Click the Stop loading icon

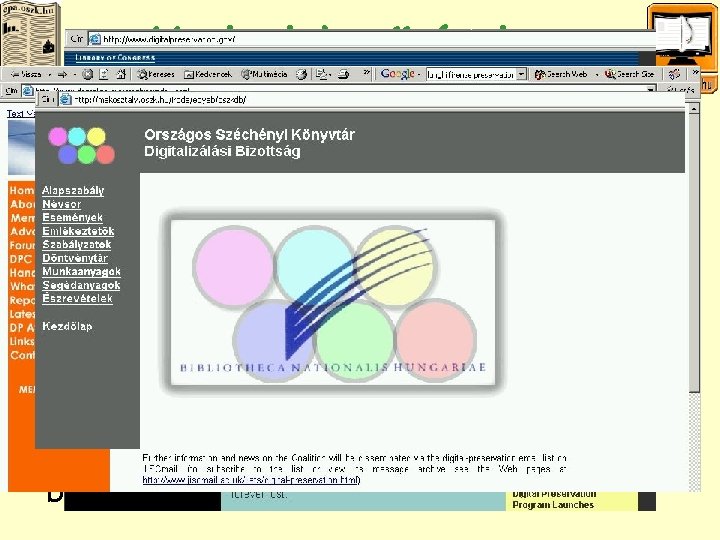pos(87,74)
